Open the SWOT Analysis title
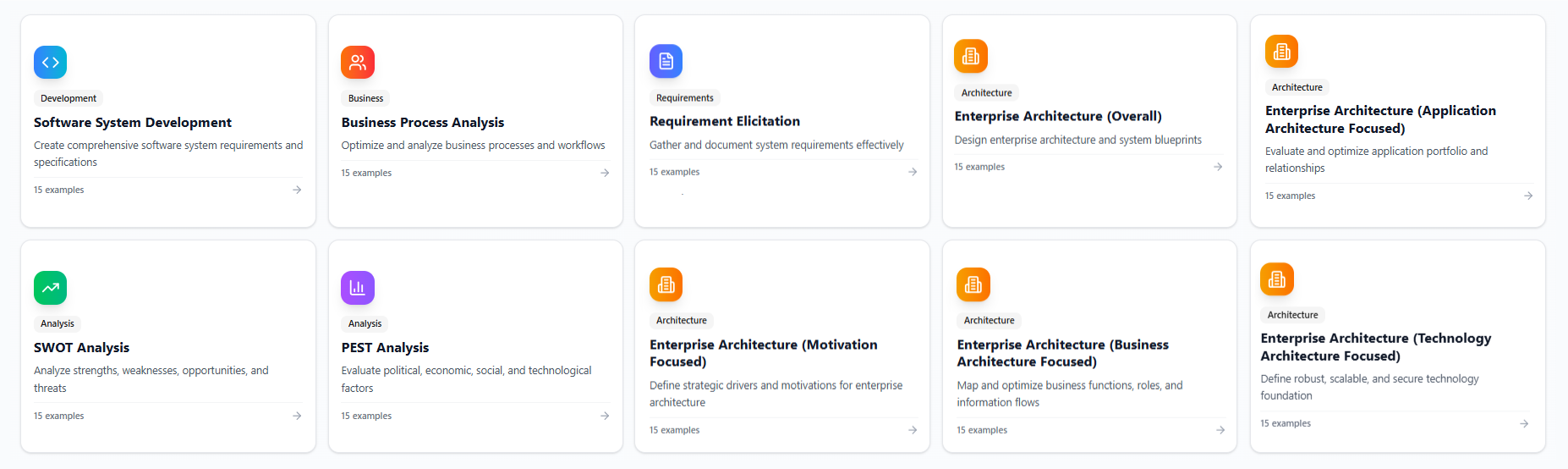Viewport: 1568px width, 469px height. tap(82, 348)
